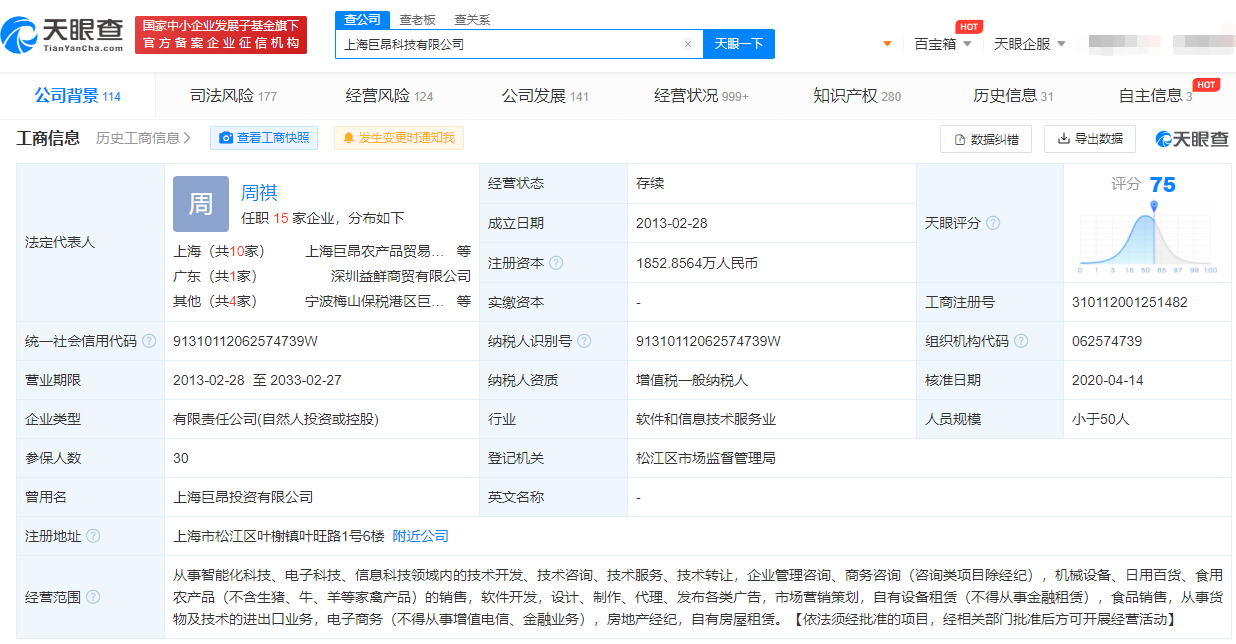Click into the company search input field
Viewport: 1236px width, 644px height.
[x=508, y=44]
